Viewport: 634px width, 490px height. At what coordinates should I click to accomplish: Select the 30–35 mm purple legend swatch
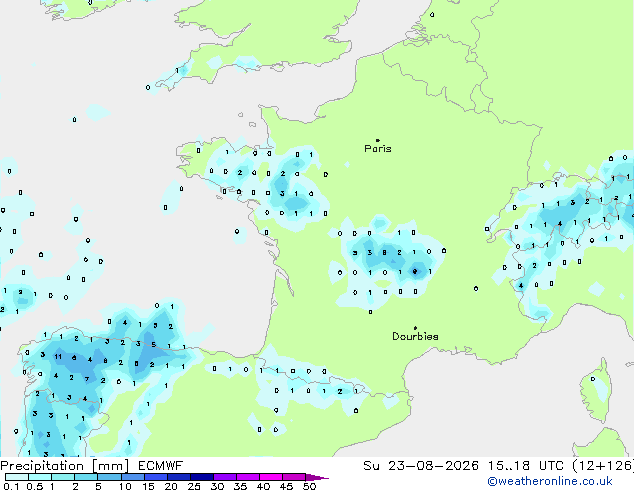(224, 477)
